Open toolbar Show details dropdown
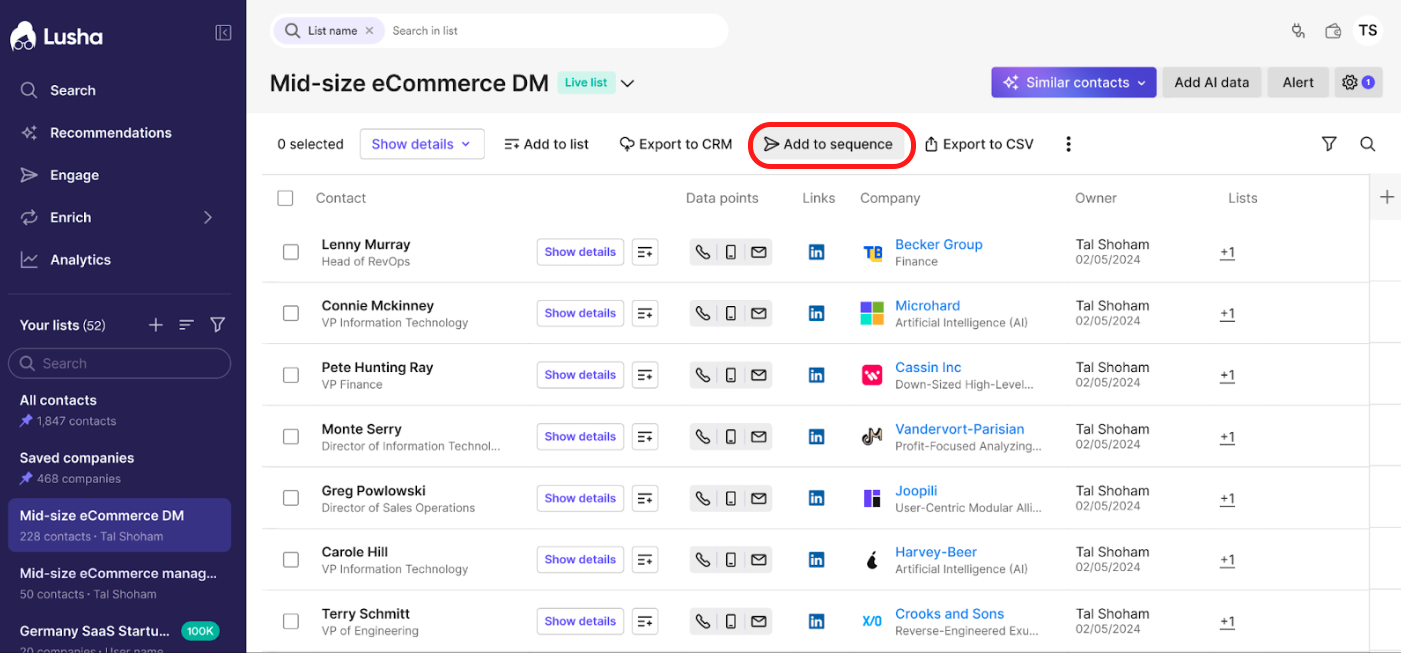The height and width of the screenshot is (653, 1401). [422, 144]
